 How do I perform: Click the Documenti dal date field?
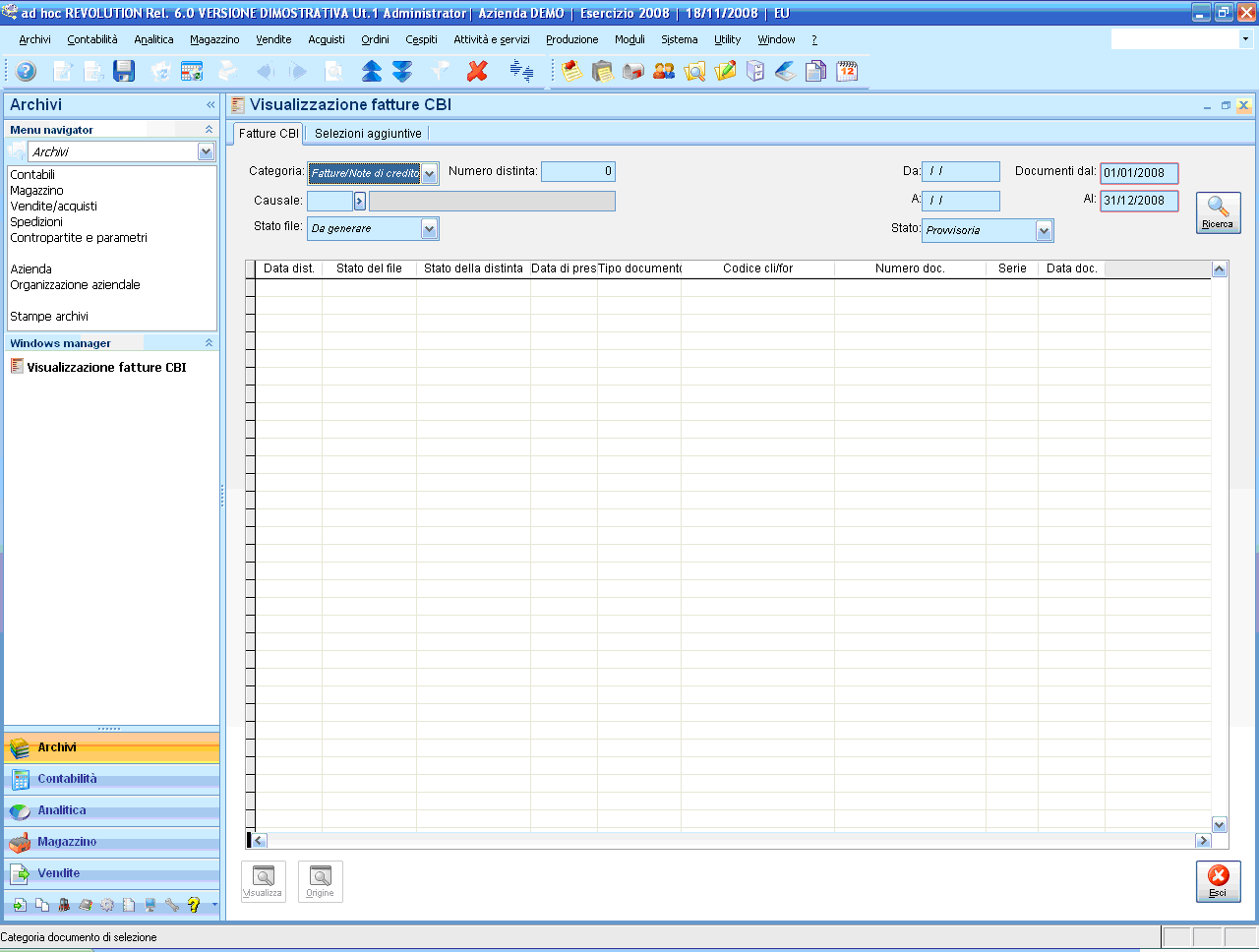pos(1139,173)
